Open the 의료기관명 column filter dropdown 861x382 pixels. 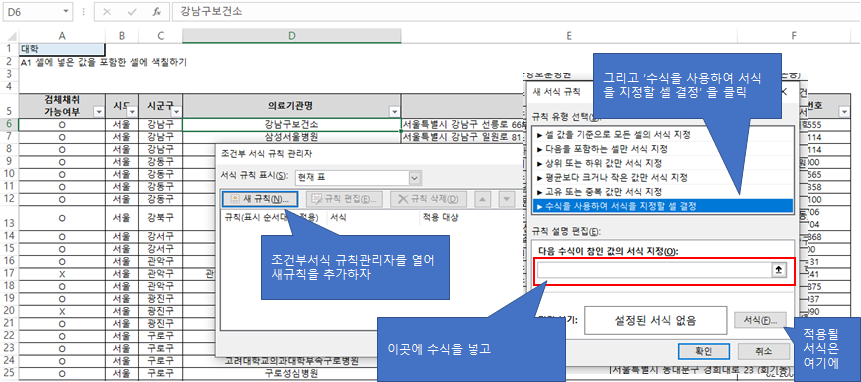[395, 112]
